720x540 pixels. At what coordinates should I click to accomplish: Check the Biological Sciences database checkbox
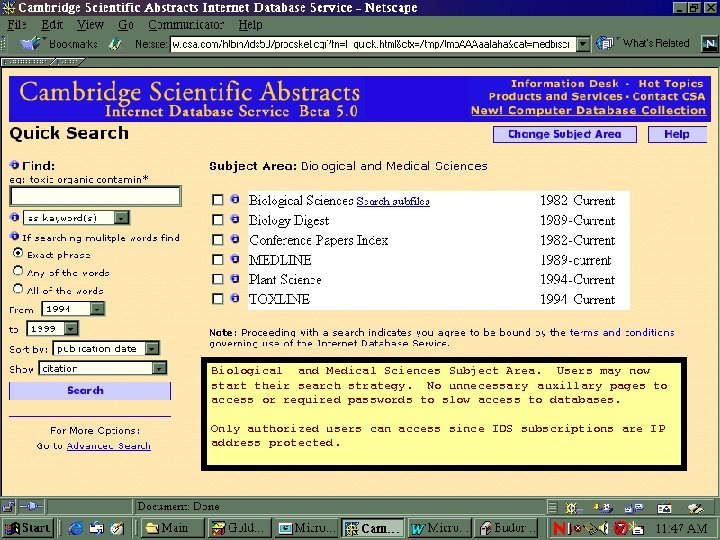click(218, 200)
